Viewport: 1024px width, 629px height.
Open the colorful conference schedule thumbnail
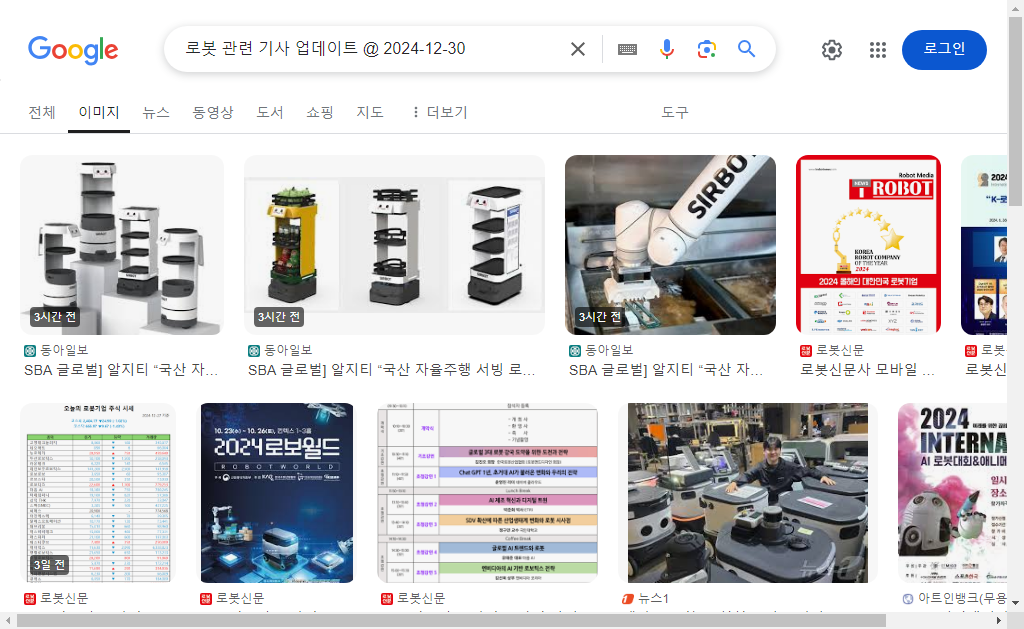tap(487, 493)
